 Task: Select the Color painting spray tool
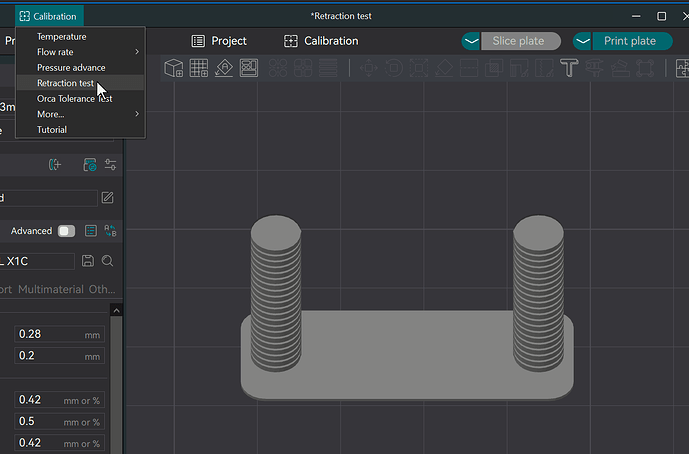click(594, 68)
